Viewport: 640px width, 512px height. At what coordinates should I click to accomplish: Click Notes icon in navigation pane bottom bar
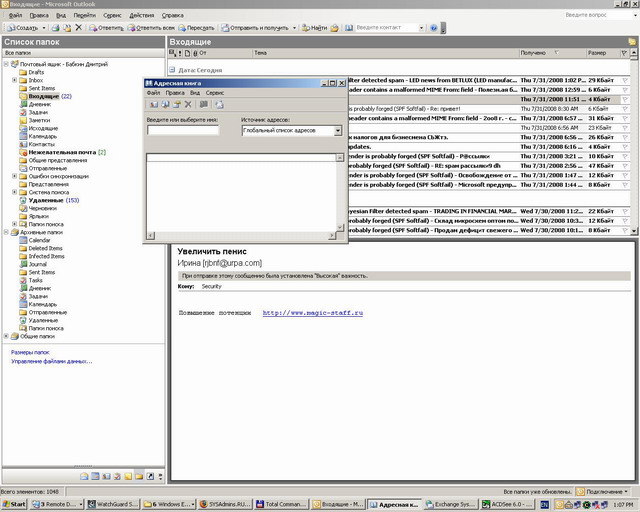(128, 476)
